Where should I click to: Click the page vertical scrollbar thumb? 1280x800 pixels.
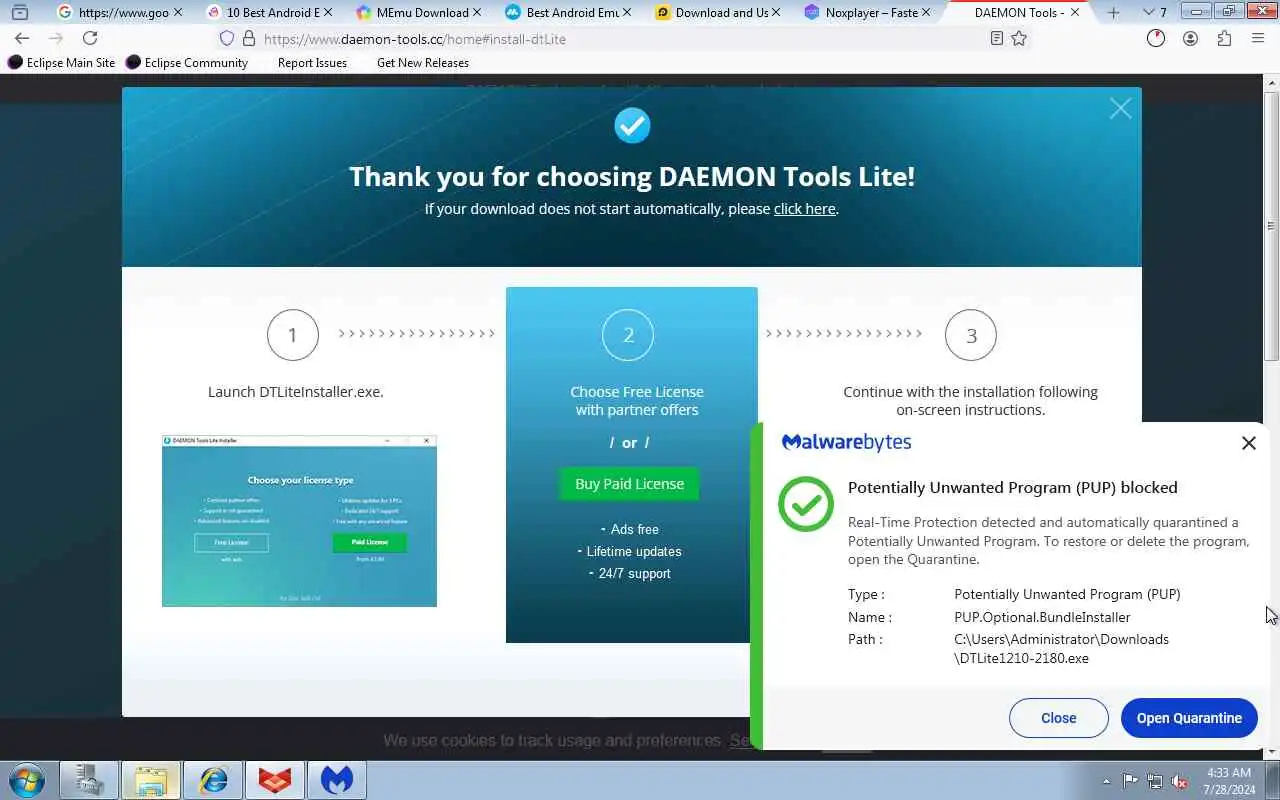pyautogui.click(x=1271, y=228)
